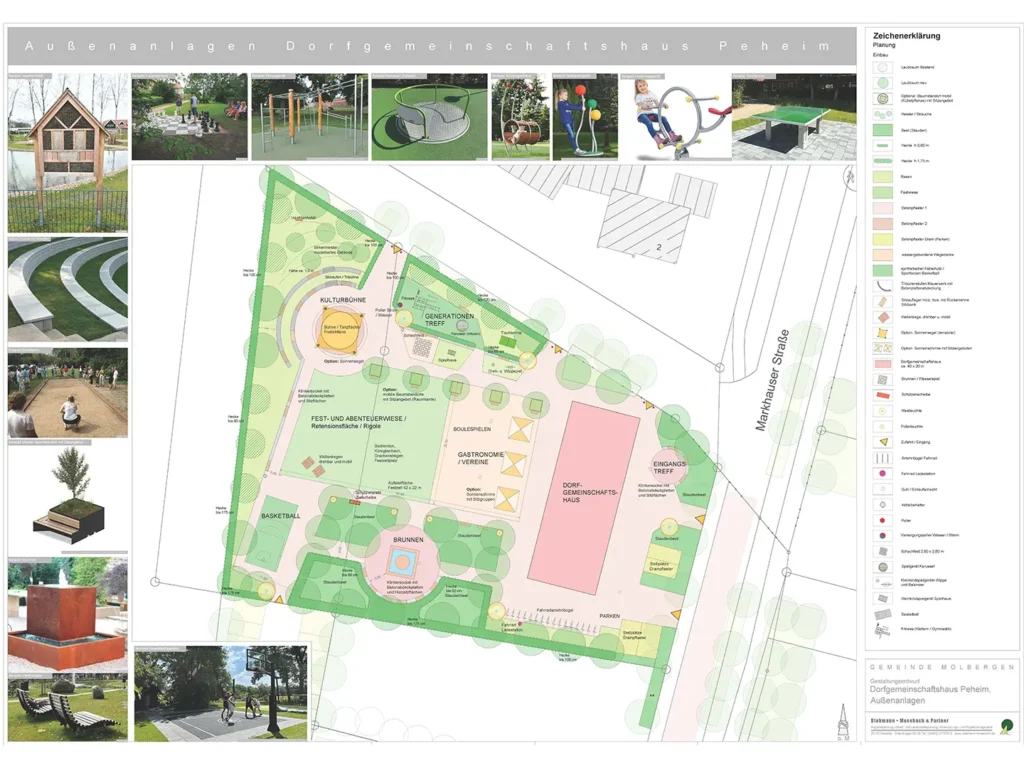This screenshot has height=768, width=1024.
Task: Open the insect hotel photo
Action: (68, 153)
